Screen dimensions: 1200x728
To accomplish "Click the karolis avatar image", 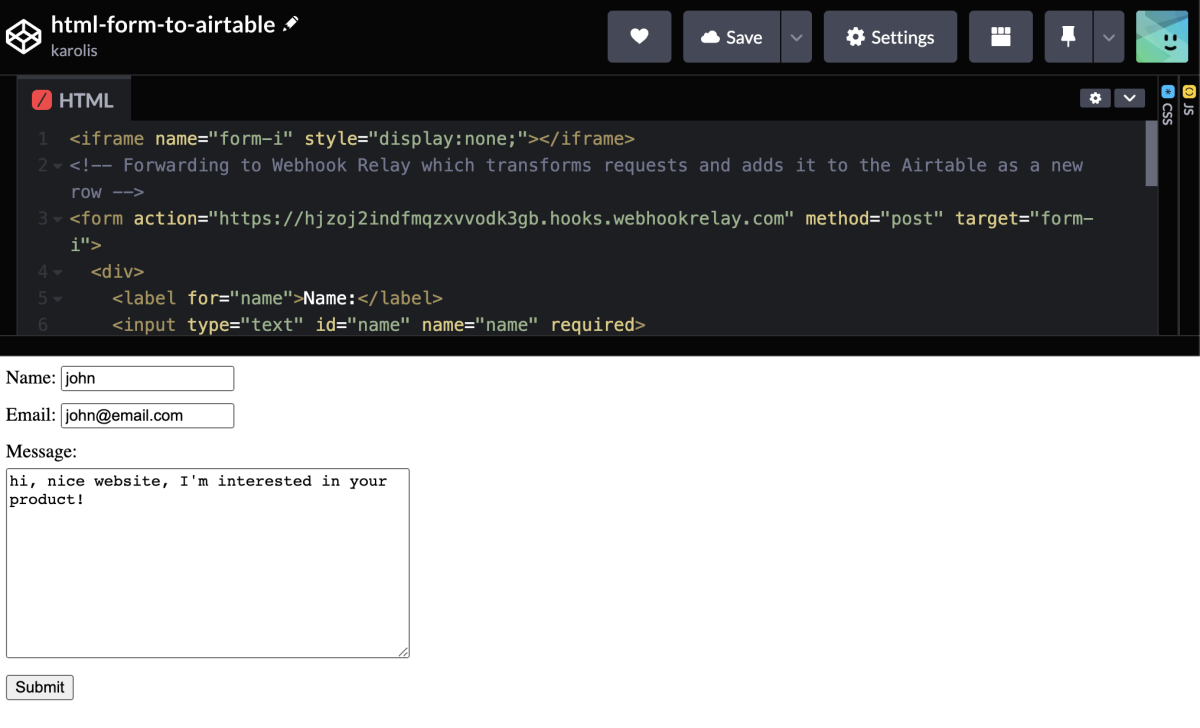I will (1161, 36).
